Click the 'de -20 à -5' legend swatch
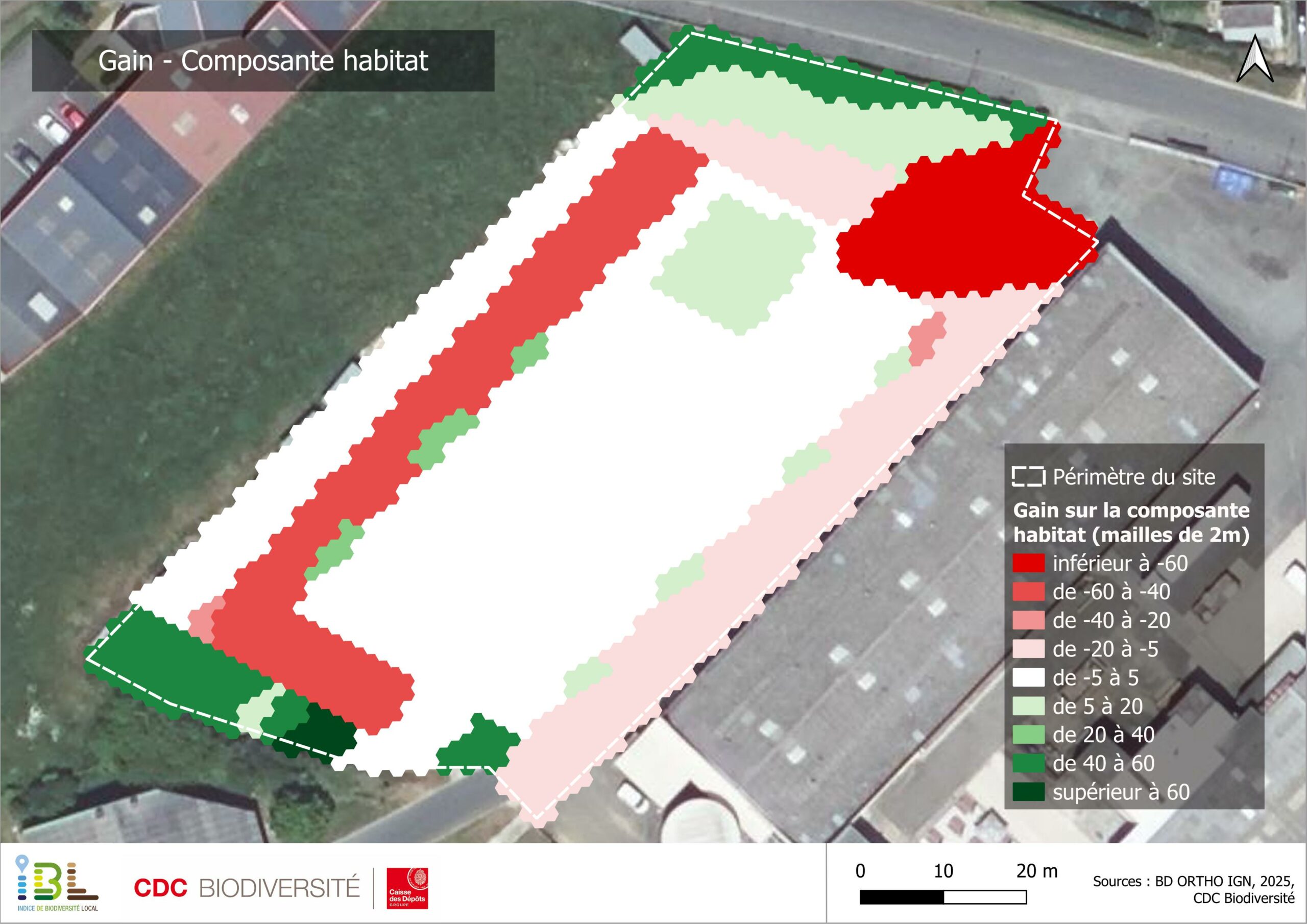The image size is (1307, 924). (x=1028, y=648)
